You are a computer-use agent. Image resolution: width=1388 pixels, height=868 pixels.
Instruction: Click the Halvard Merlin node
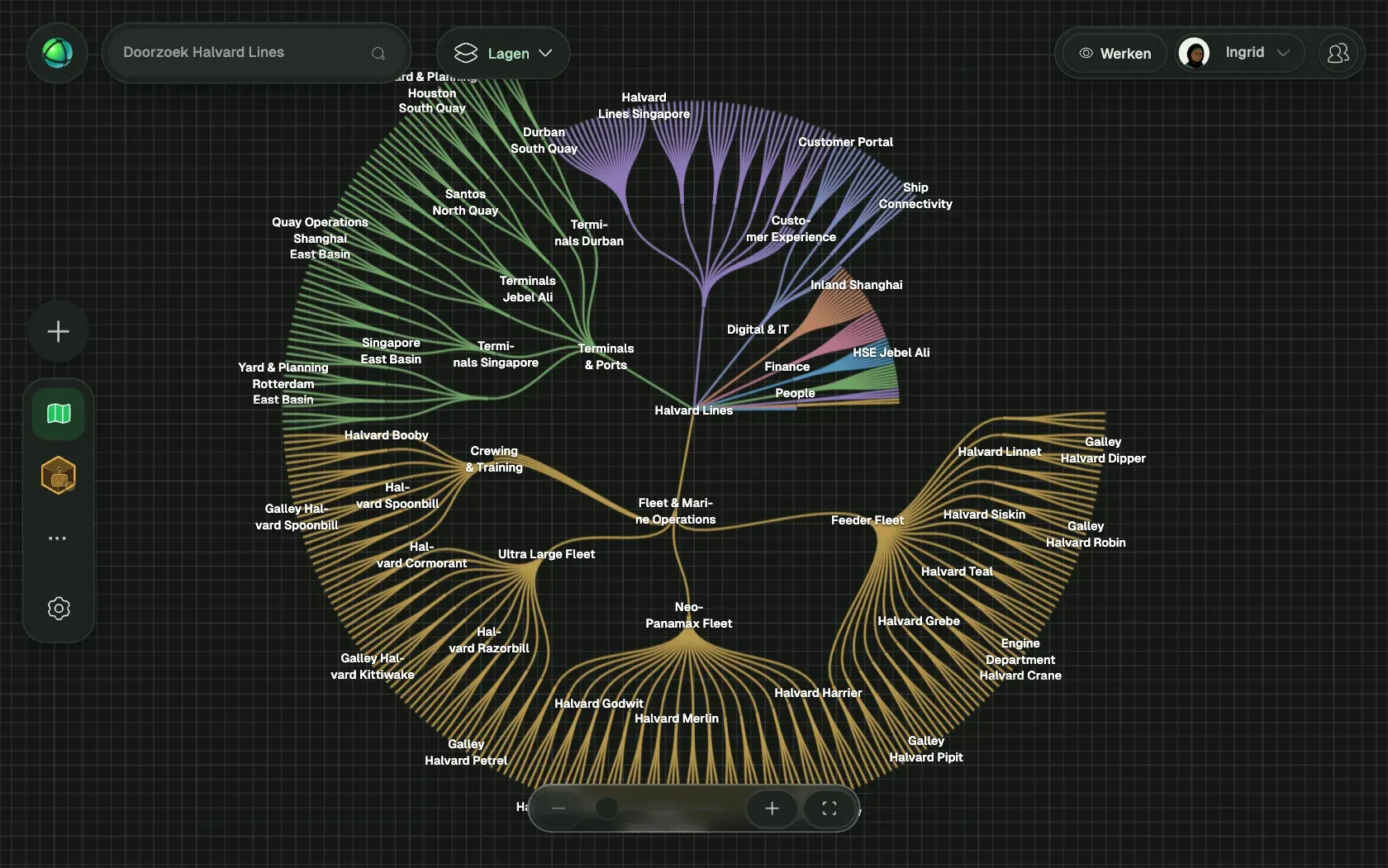(677, 719)
